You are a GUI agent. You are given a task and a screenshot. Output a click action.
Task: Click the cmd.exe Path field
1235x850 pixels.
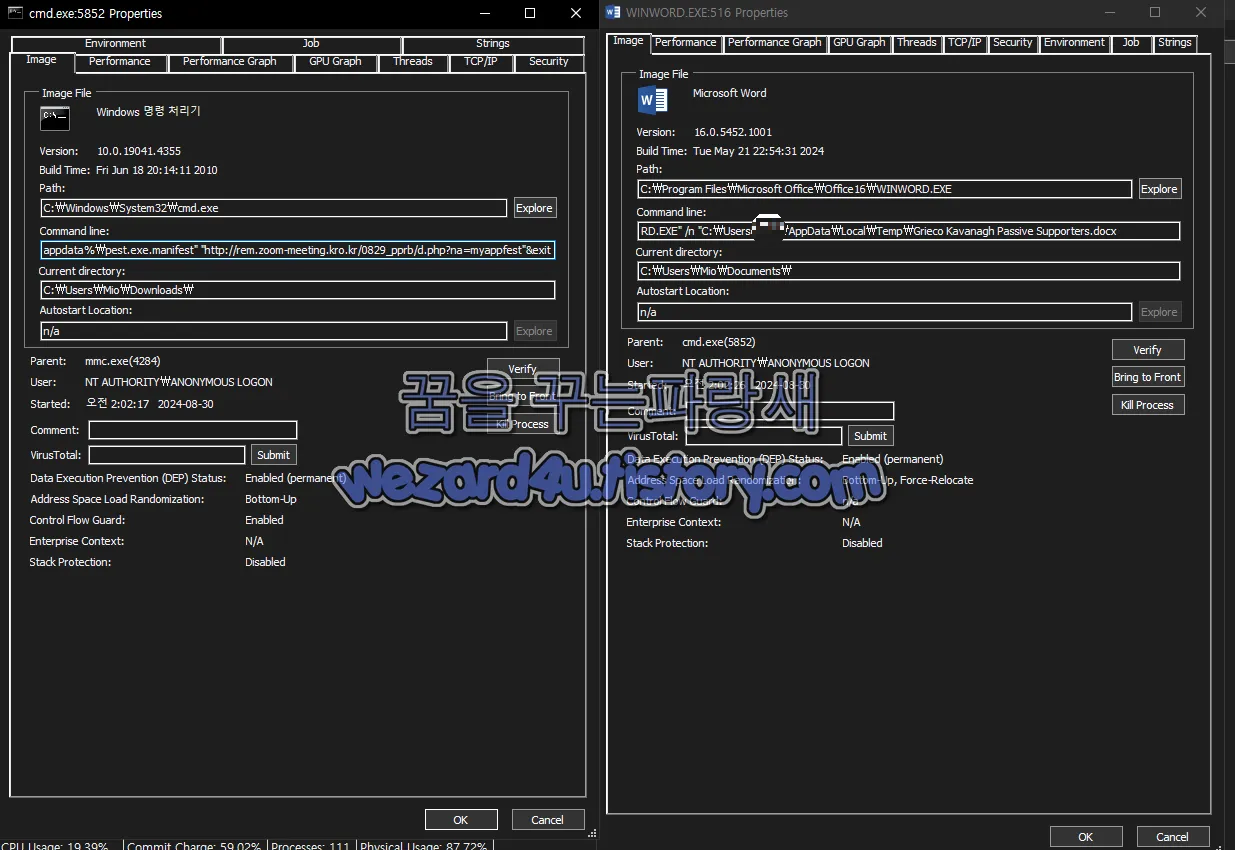(x=274, y=208)
